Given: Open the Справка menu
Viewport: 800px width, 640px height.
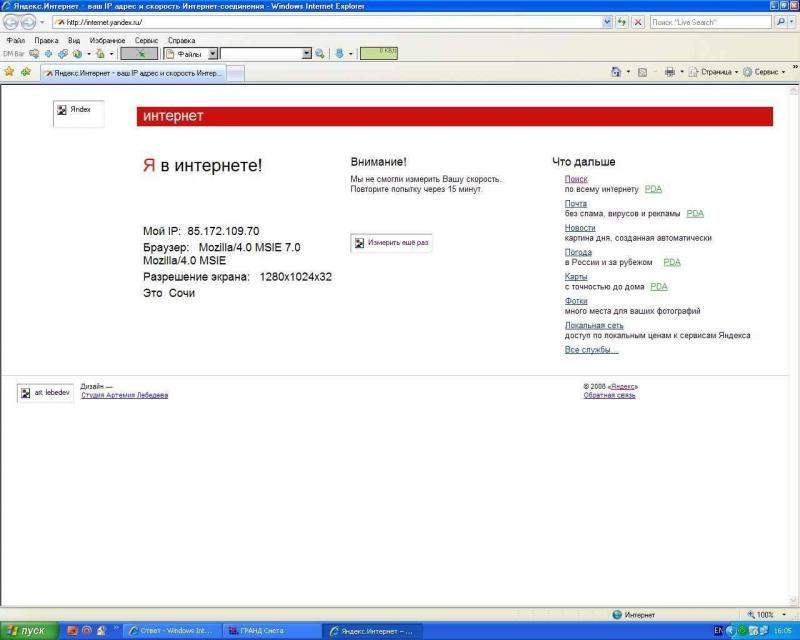Looking at the screenshot, I should click(181, 40).
